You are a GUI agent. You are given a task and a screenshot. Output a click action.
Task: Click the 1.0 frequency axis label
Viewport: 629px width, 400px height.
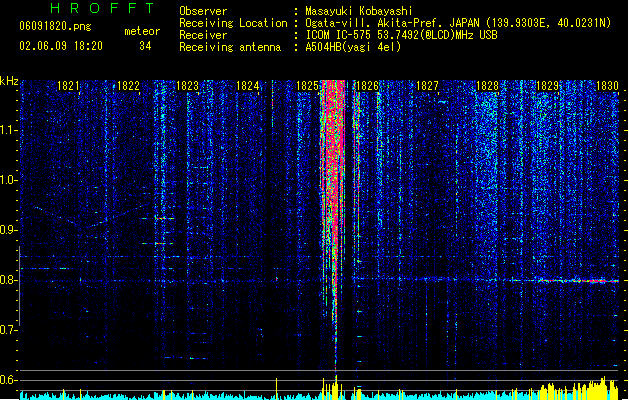pyautogui.click(x=9, y=180)
